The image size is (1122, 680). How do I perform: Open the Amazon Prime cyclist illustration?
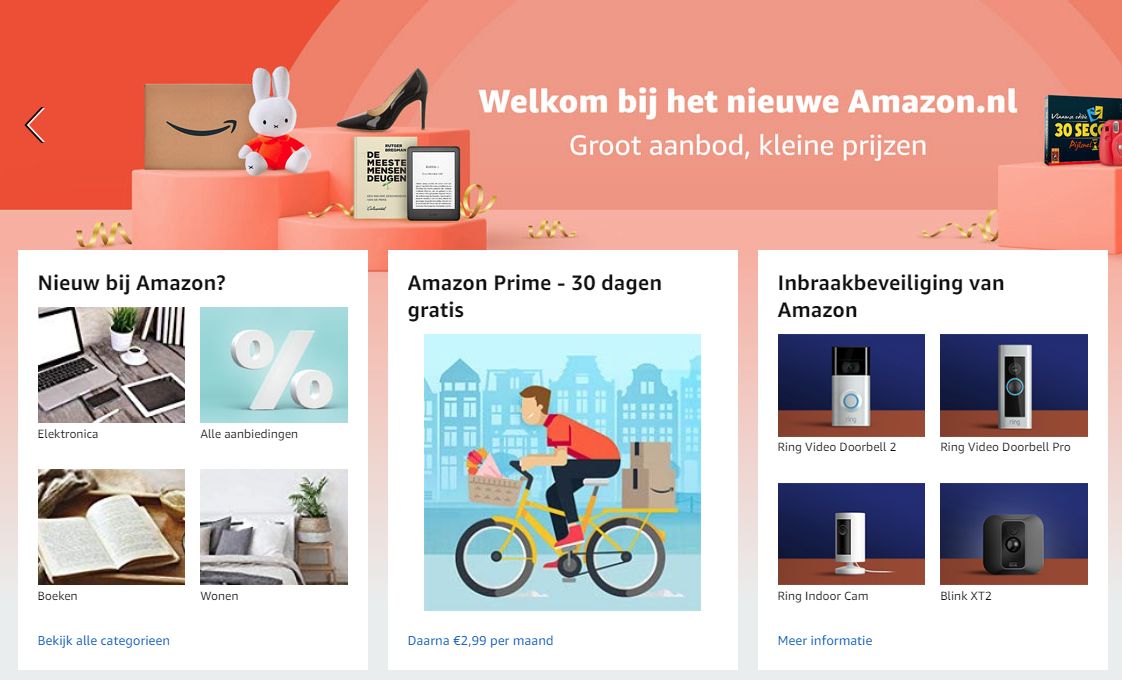562,472
